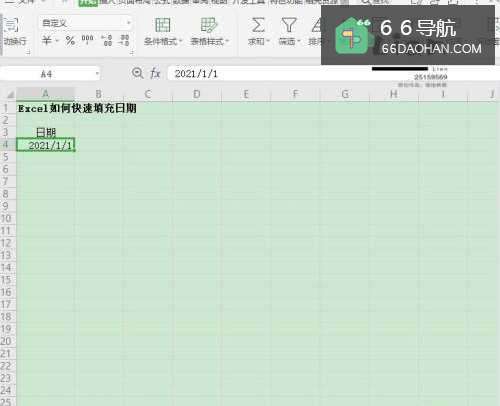Click the 筛选 funnel filter icon
Image resolution: width=500 pixels, height=406 pixels.
(289, 25)
